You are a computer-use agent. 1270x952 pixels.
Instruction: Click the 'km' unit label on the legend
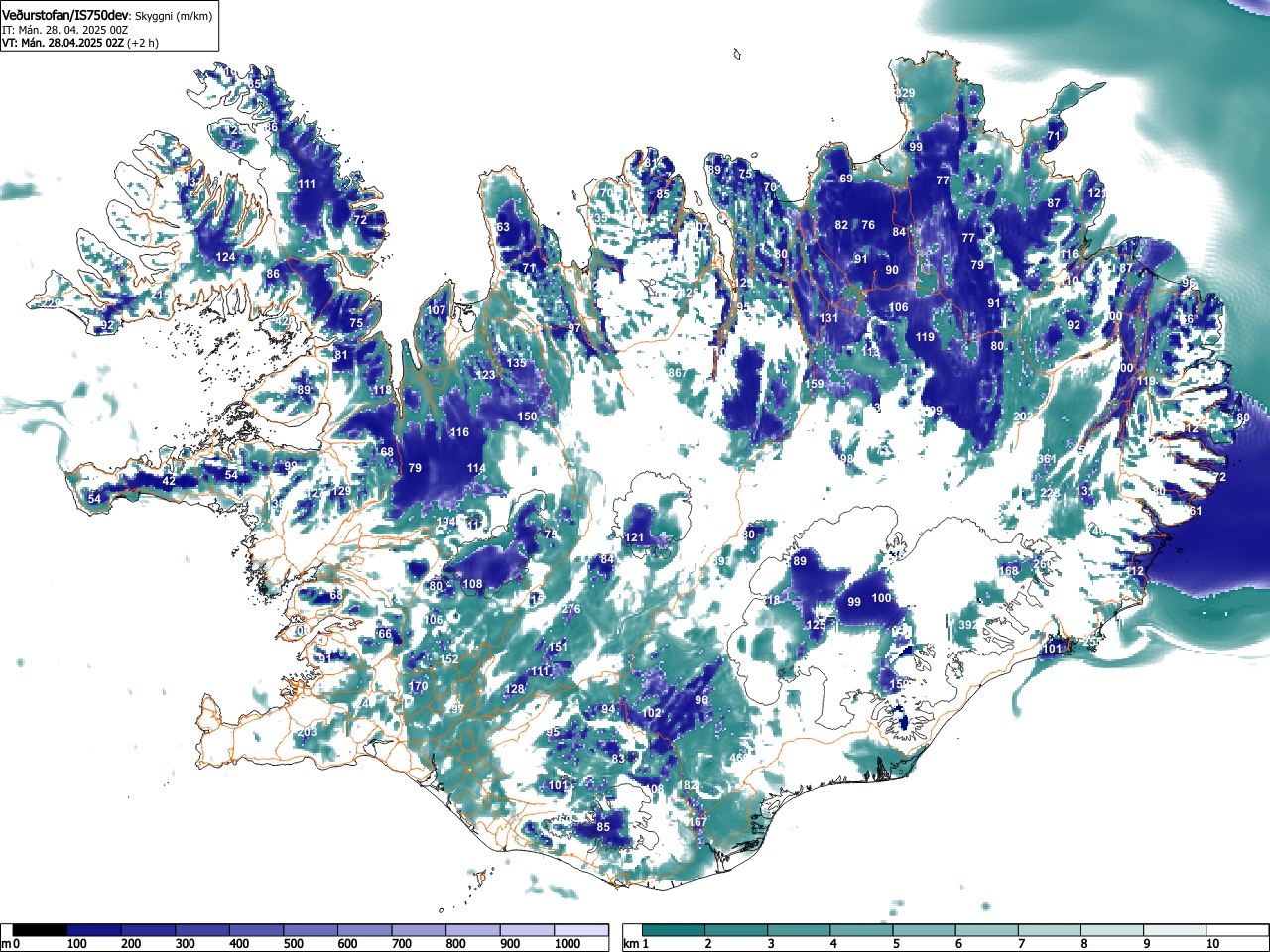632,944
